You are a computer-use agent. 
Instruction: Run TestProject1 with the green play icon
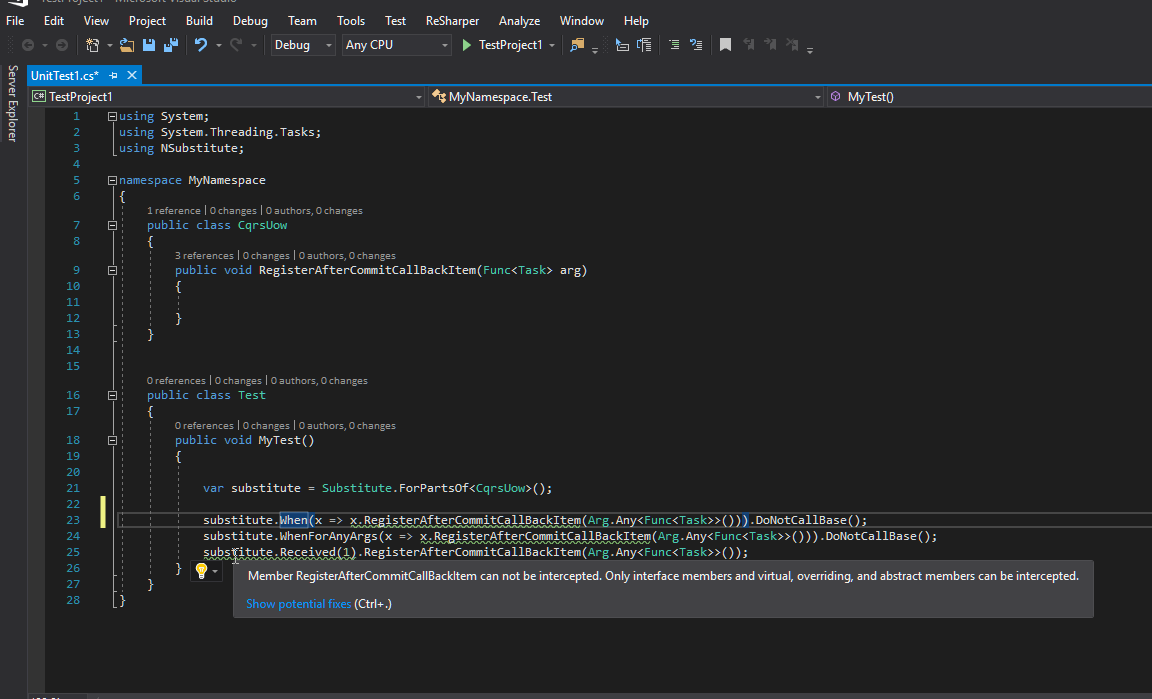coord(466,44)
